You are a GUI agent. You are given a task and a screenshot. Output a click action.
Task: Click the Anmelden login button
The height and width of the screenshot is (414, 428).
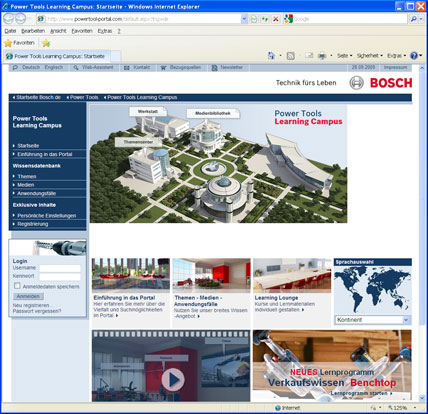(x=28, y=296)
